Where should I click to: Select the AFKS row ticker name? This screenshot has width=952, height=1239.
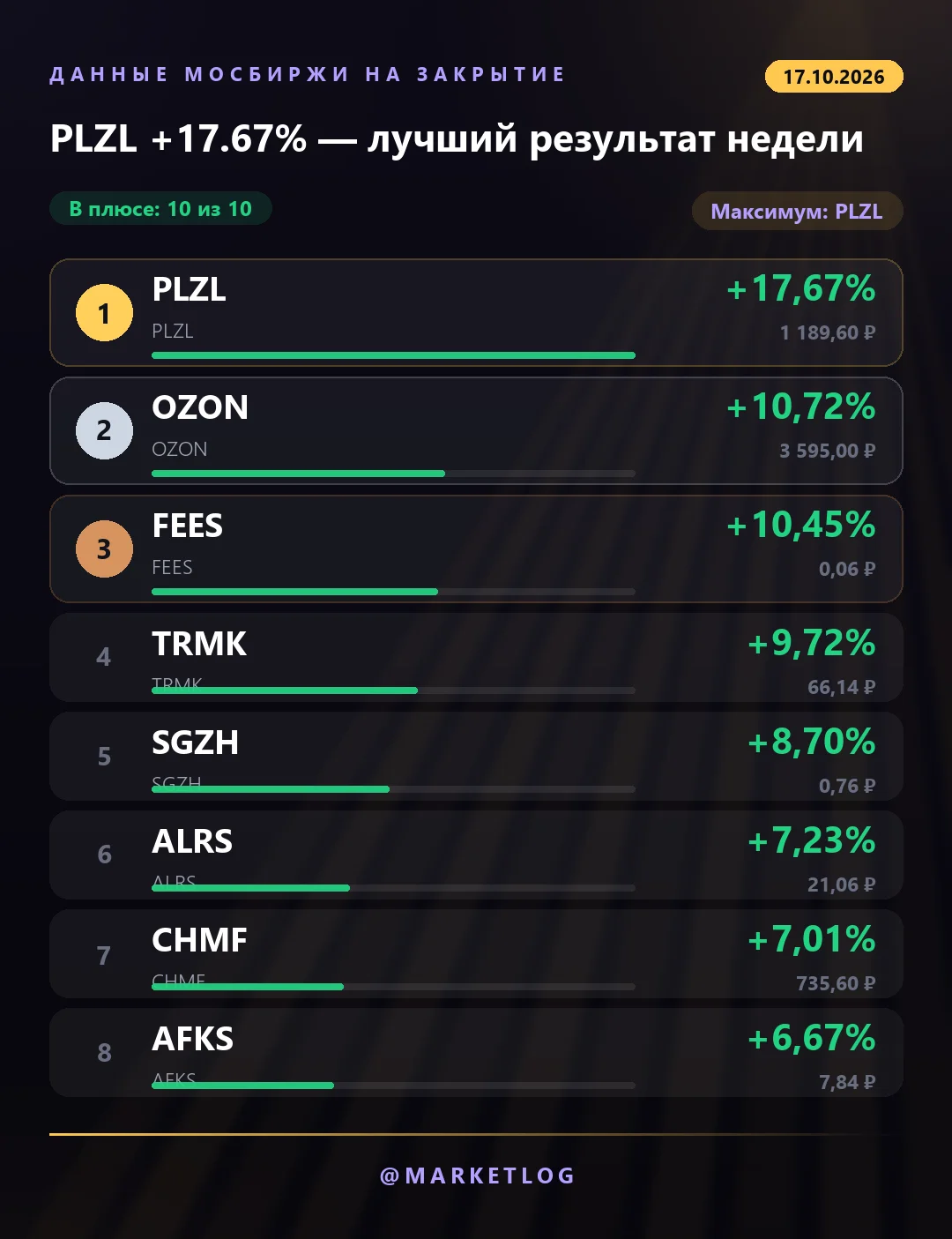point(193,1039)
